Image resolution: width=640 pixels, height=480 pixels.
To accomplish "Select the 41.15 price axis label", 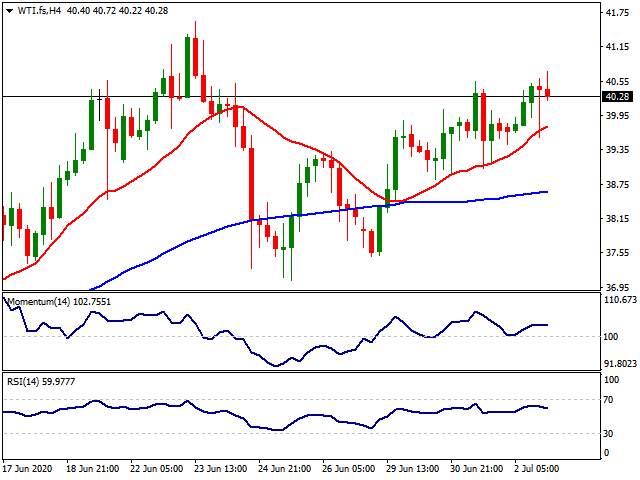I will tap(618, 47).
